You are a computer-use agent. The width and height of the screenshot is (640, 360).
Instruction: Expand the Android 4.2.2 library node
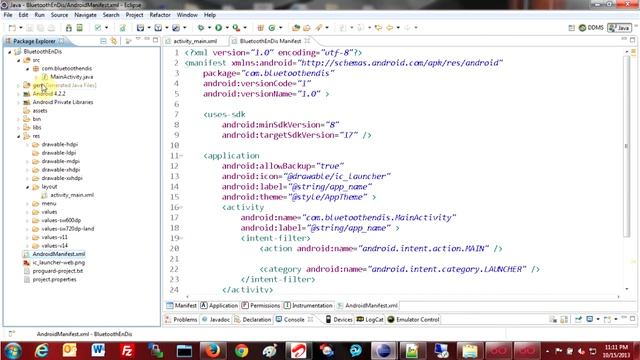[18, 94]
